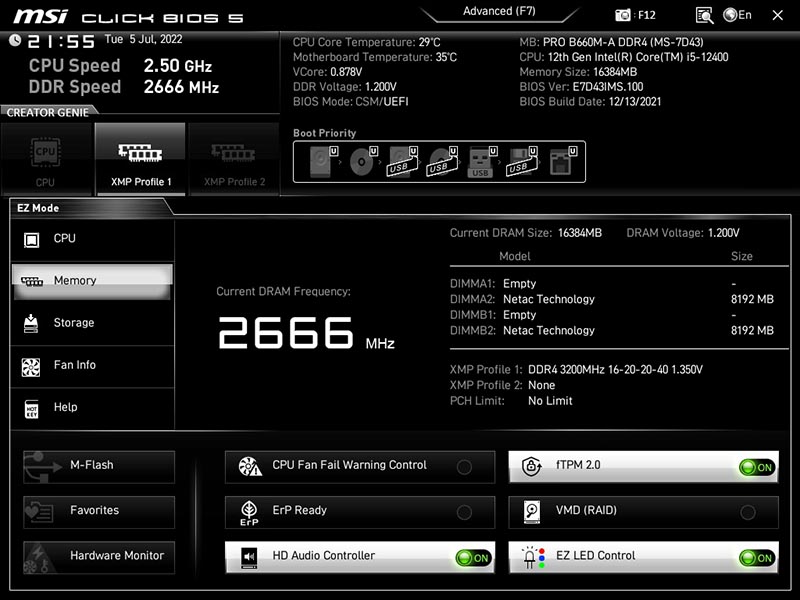Viewport: 800px width, 600px height.
Task: Pick the USB flash key boot icon
Action: (482, 161)
